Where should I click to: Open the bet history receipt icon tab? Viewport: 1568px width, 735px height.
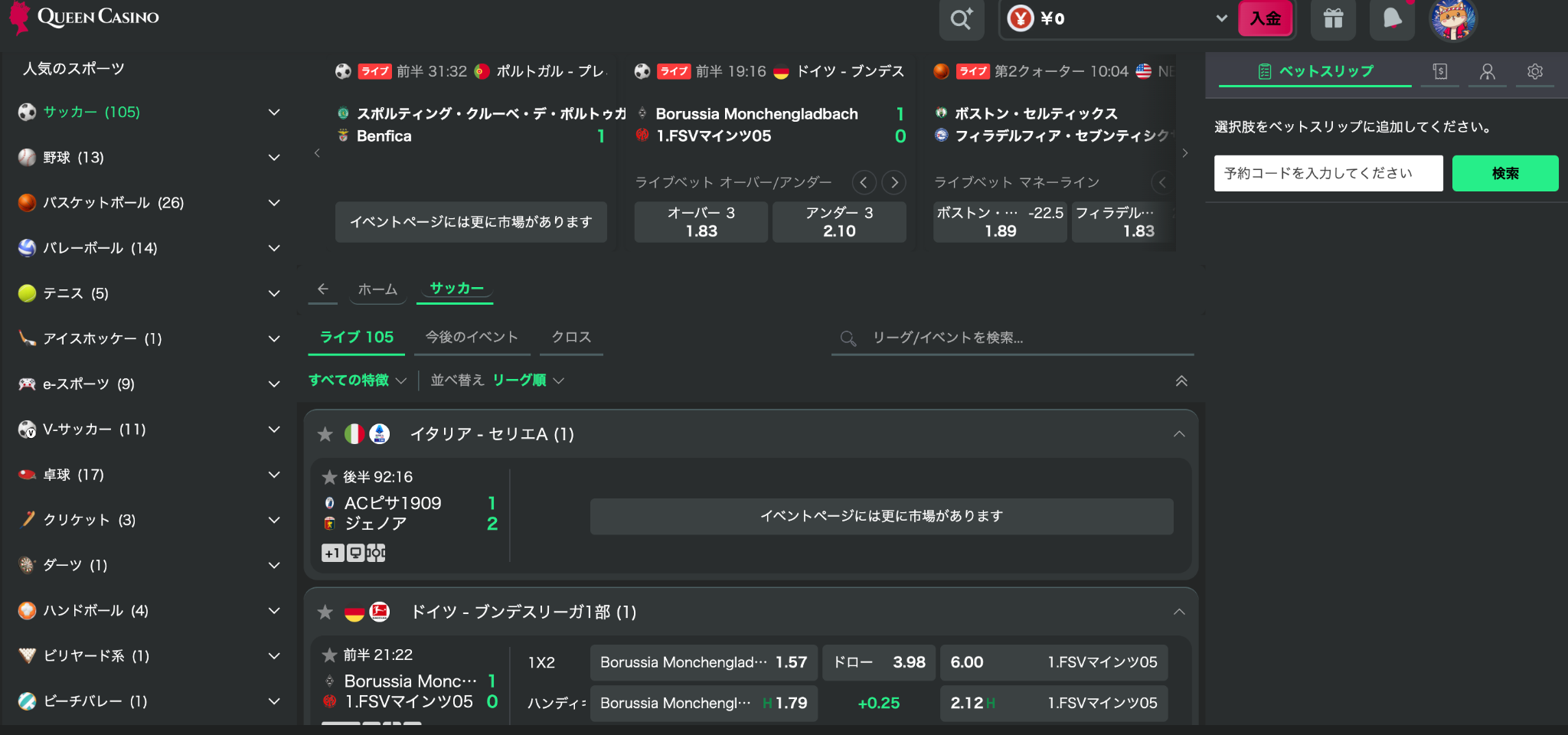point(1440,71)
